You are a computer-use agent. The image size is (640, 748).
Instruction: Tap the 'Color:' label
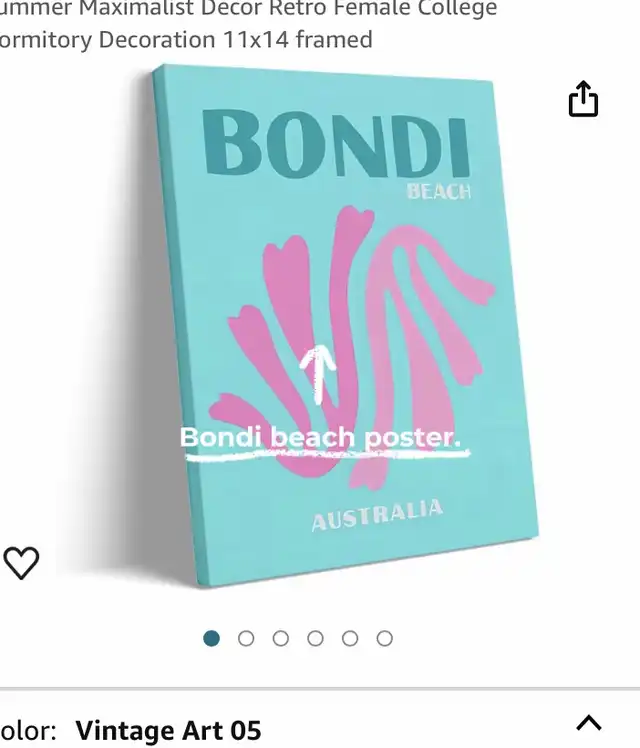(29, 730)
